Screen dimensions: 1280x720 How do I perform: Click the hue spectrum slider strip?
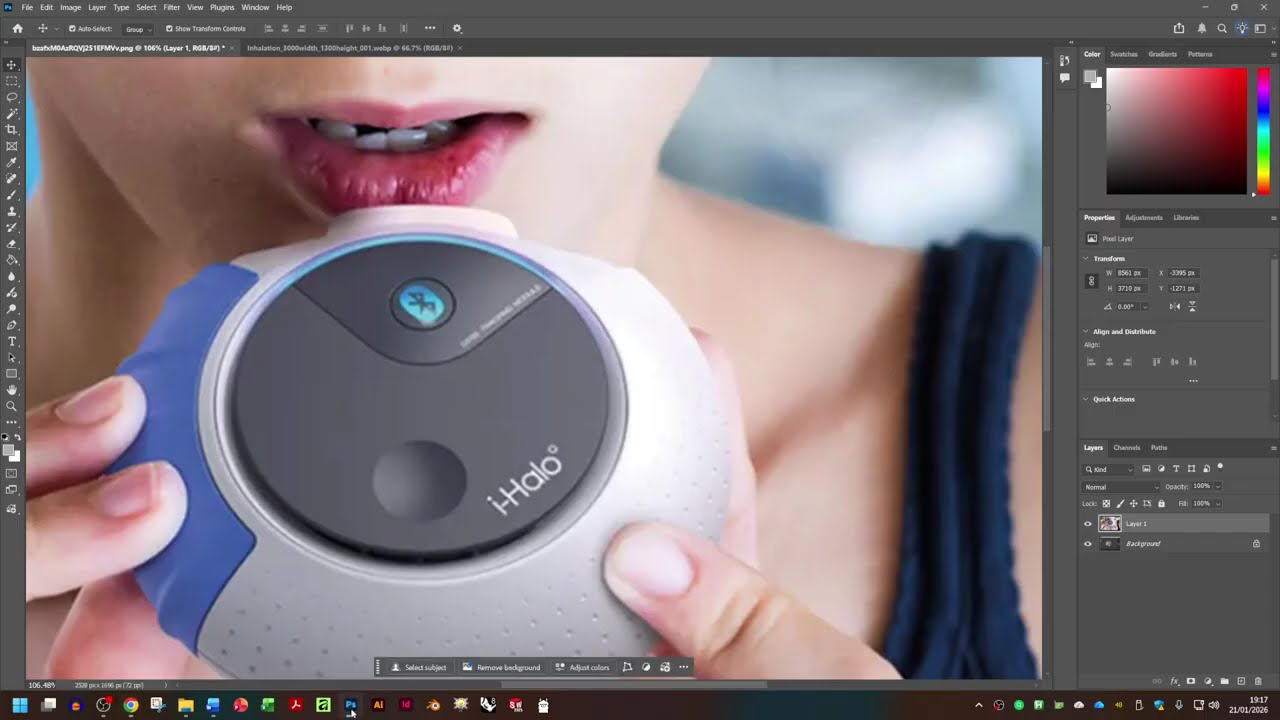tap(1263, 131)
